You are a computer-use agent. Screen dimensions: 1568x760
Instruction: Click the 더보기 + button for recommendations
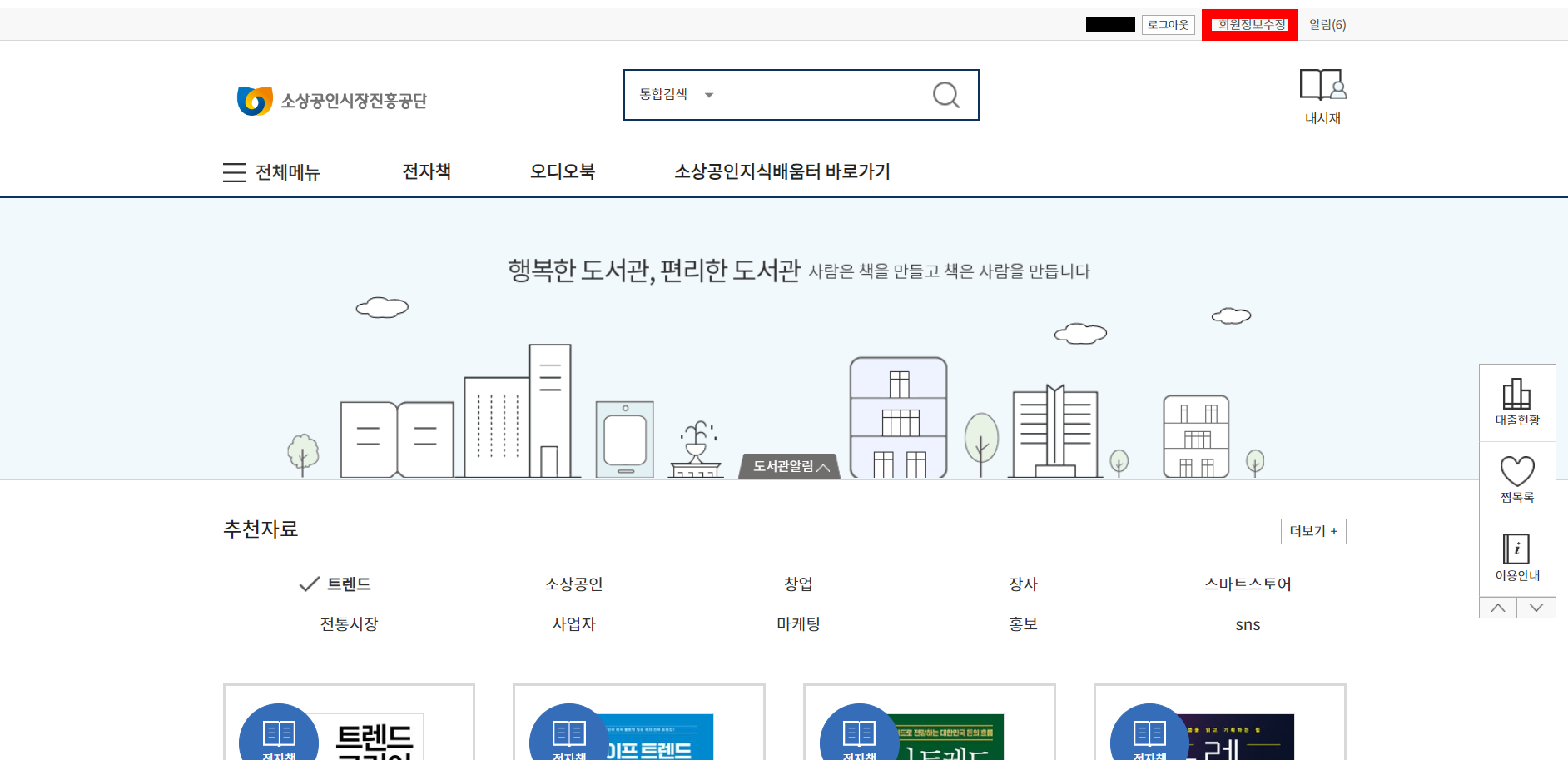1313,531
